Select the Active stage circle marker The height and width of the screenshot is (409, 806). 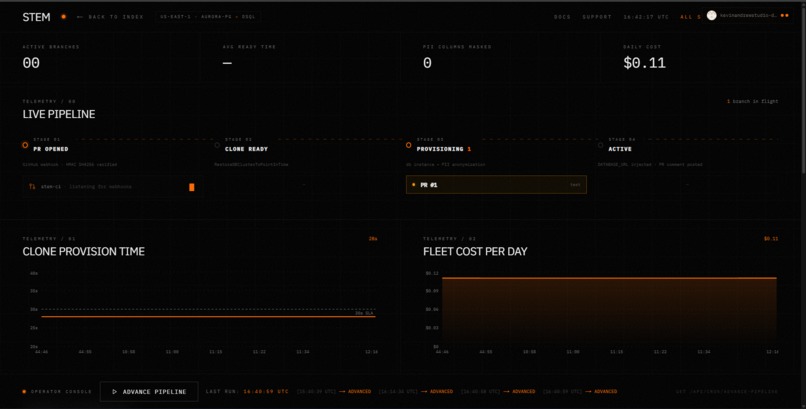600,145
